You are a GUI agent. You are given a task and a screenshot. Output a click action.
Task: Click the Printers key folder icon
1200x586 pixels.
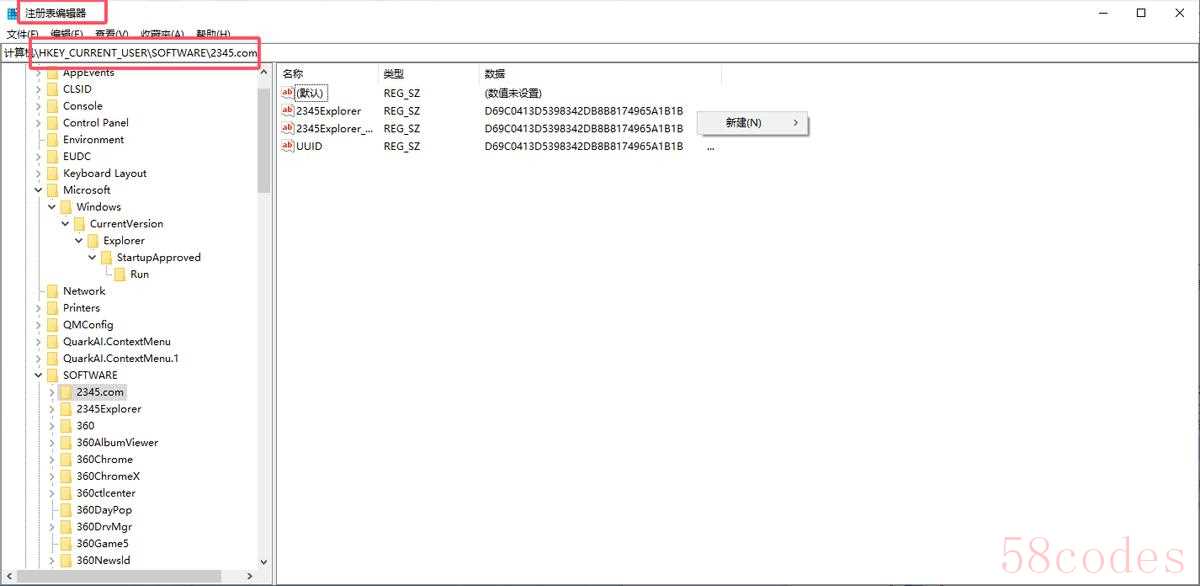[52, 308]
